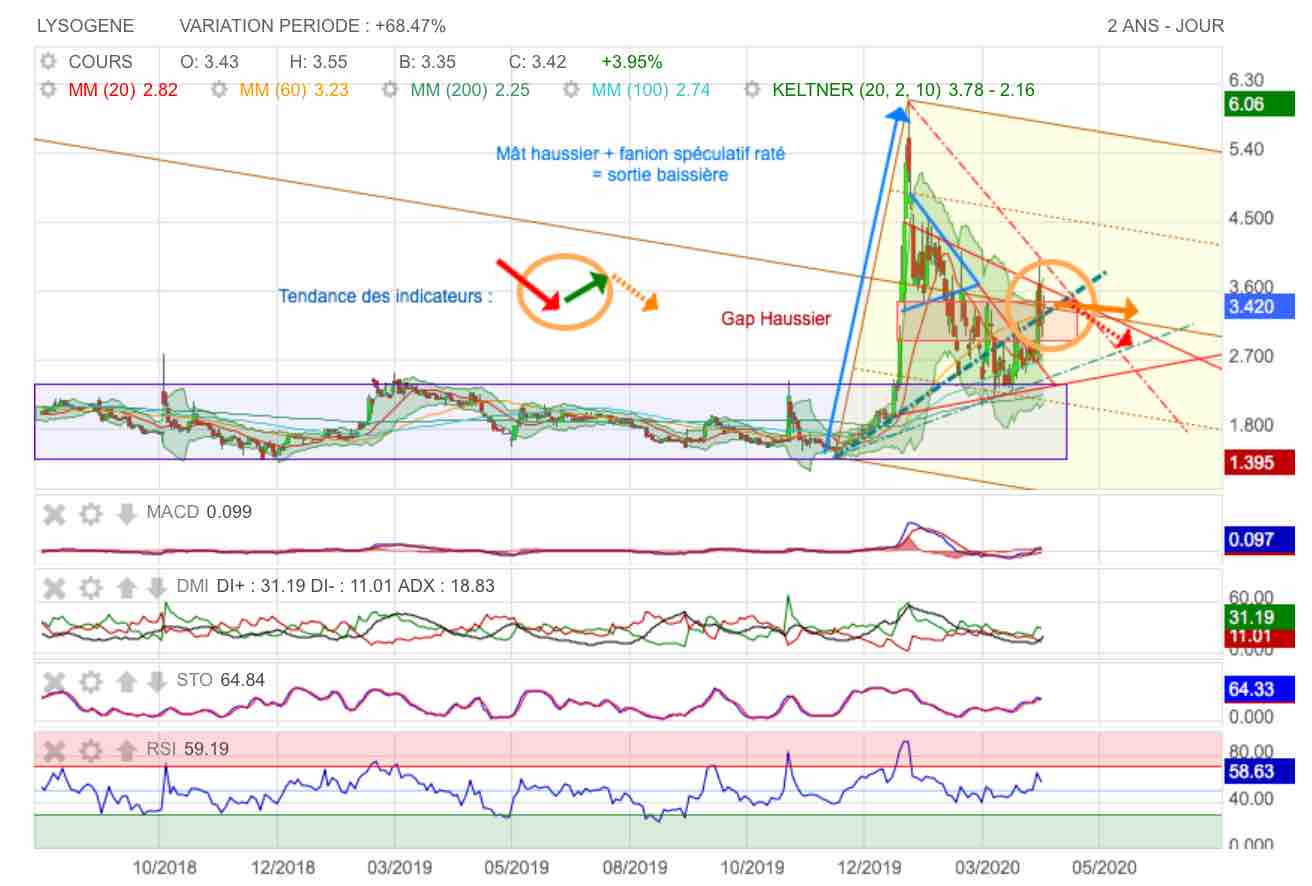
Task: Click MM (100) 2.74 legend text
Action: [x=651, y=90]
